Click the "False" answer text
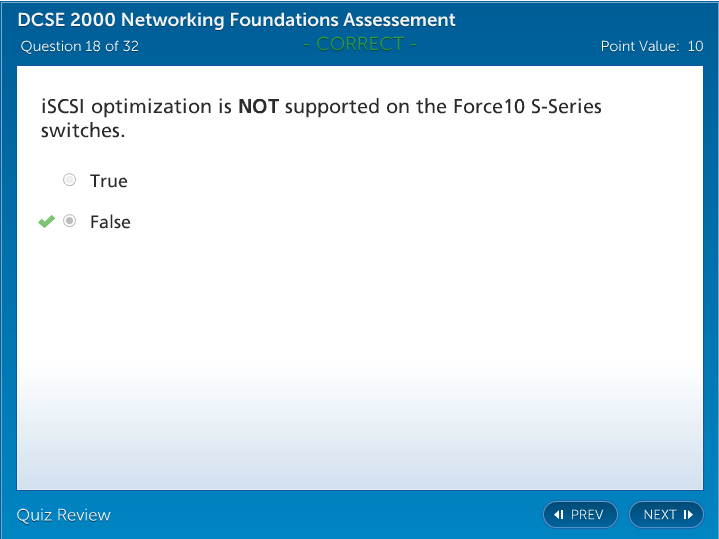This screenshot has height=539, width=719. pos(110,222)
